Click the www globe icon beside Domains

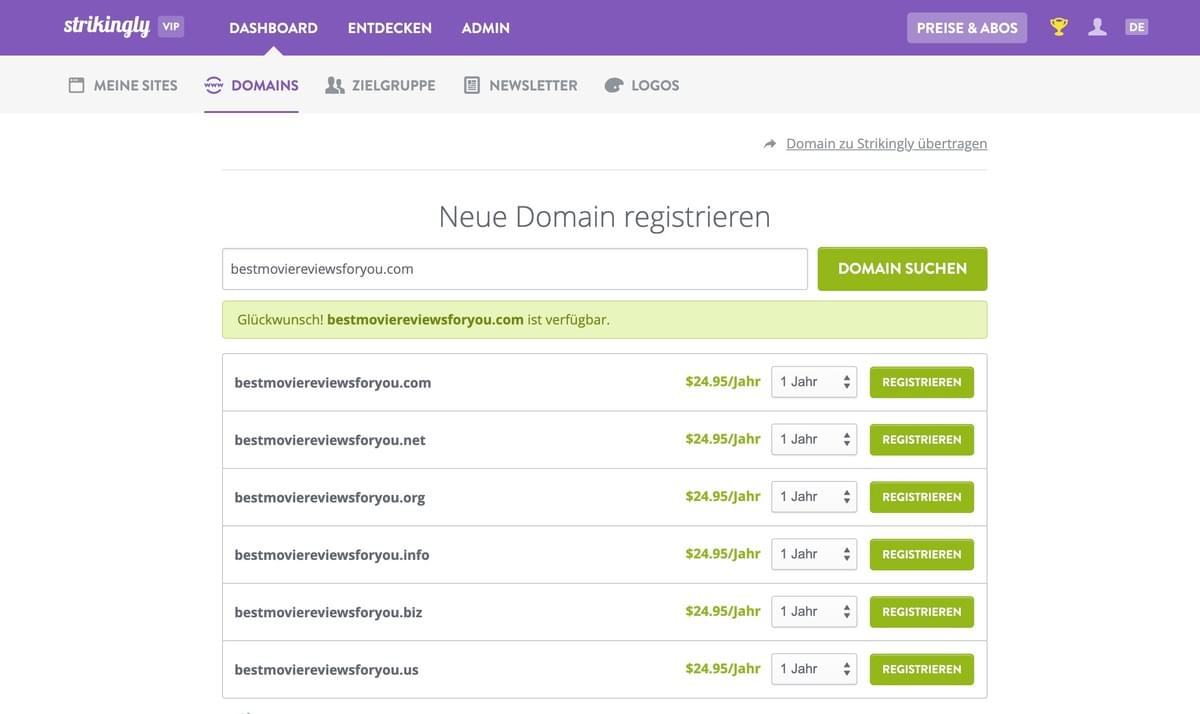(x=213, y=85)
